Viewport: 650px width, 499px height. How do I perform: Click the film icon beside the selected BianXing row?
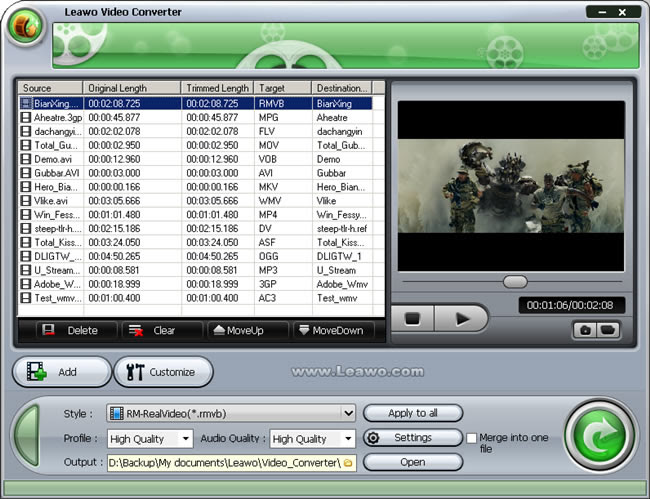click(x=26, y=104)
